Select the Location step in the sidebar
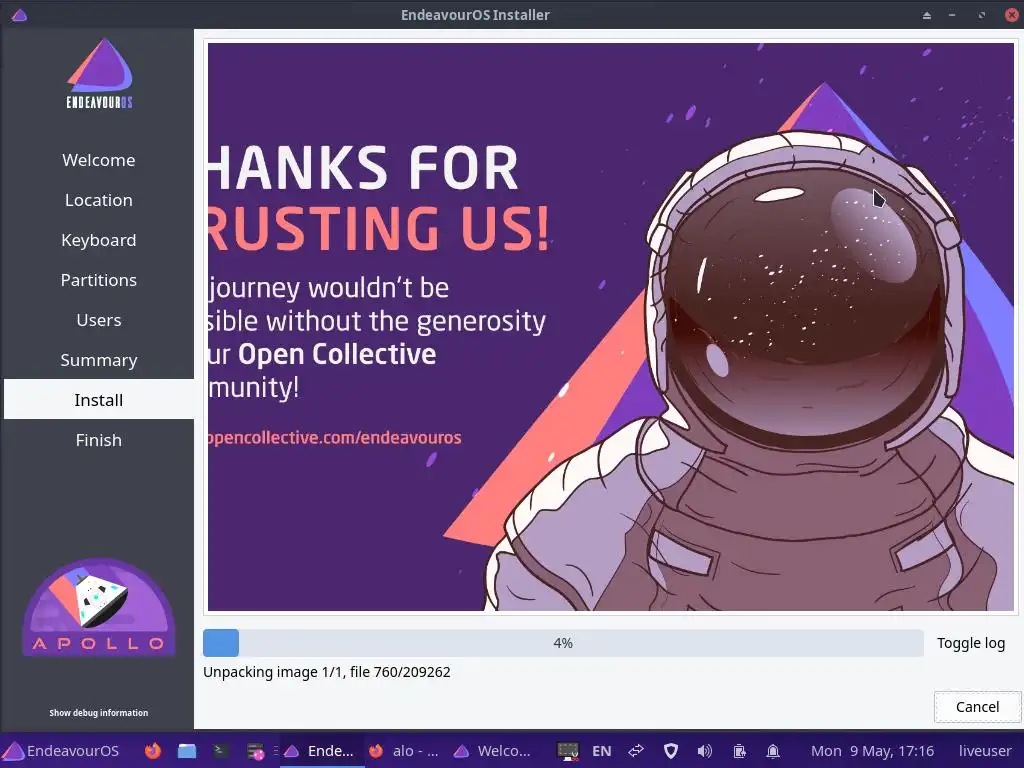1024x768 pixels. (x=99, y=200)
